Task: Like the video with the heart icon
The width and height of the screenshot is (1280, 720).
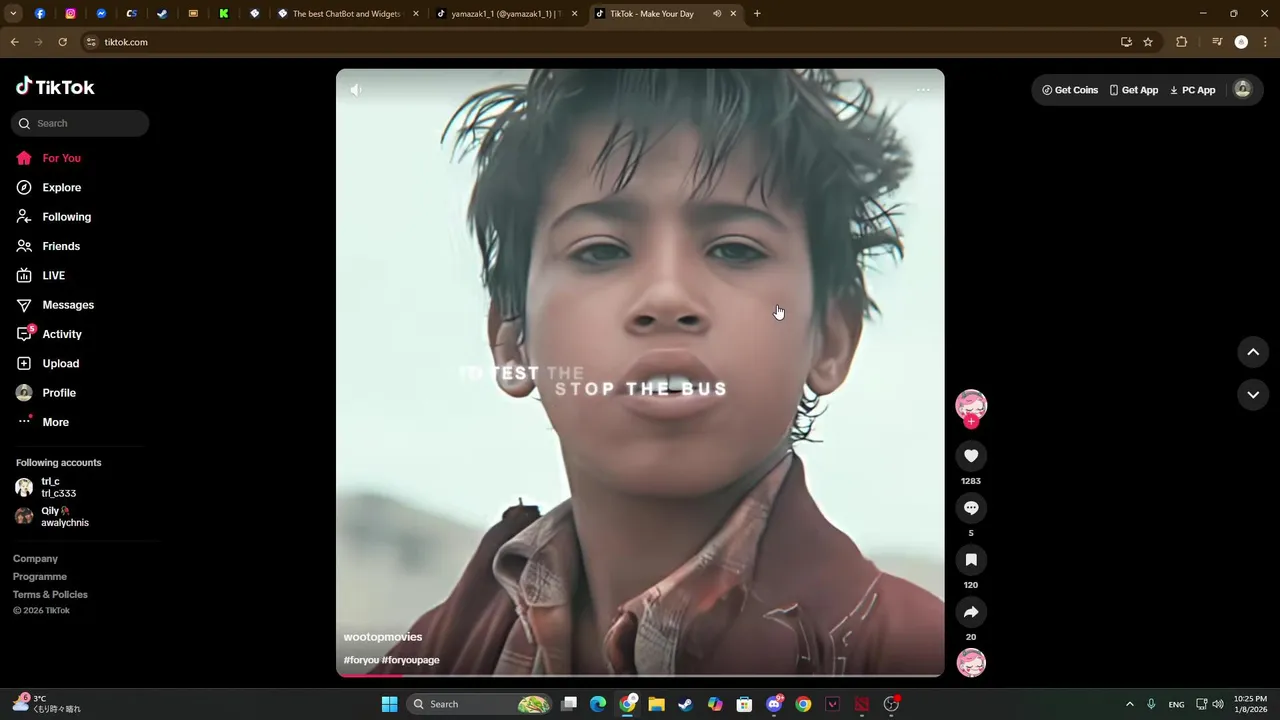Action: (x=971, y=456)
